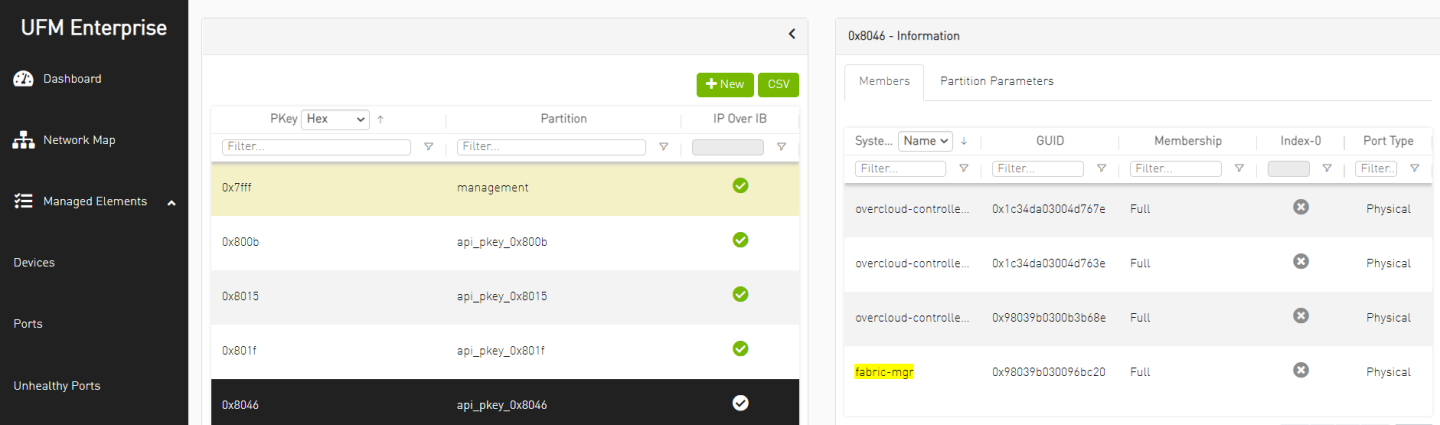Toggle Index-0 status for fabric-mgr
The width and height of the screenshot is (1440, 425).
(x=1300, y=370)
